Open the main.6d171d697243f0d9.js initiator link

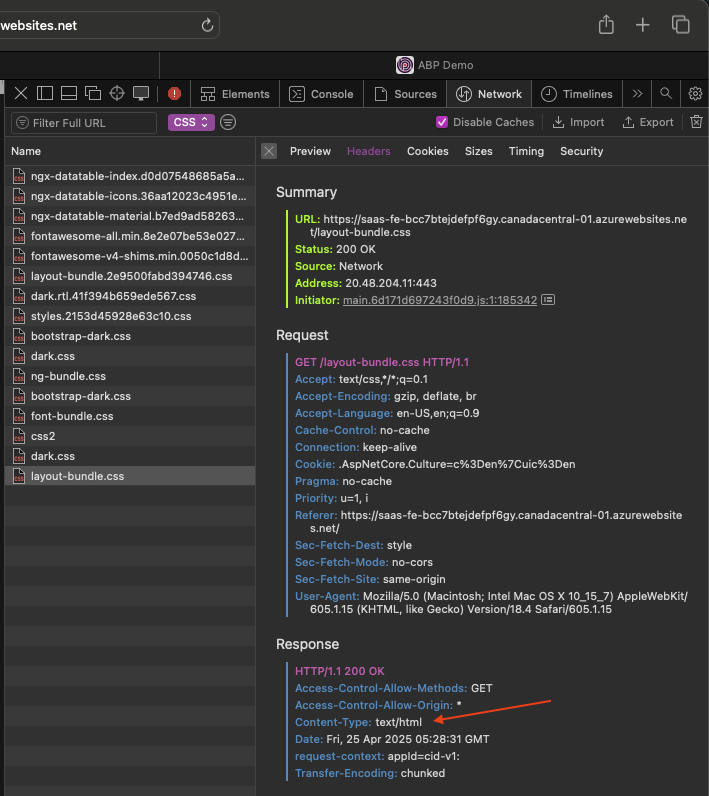440,300
